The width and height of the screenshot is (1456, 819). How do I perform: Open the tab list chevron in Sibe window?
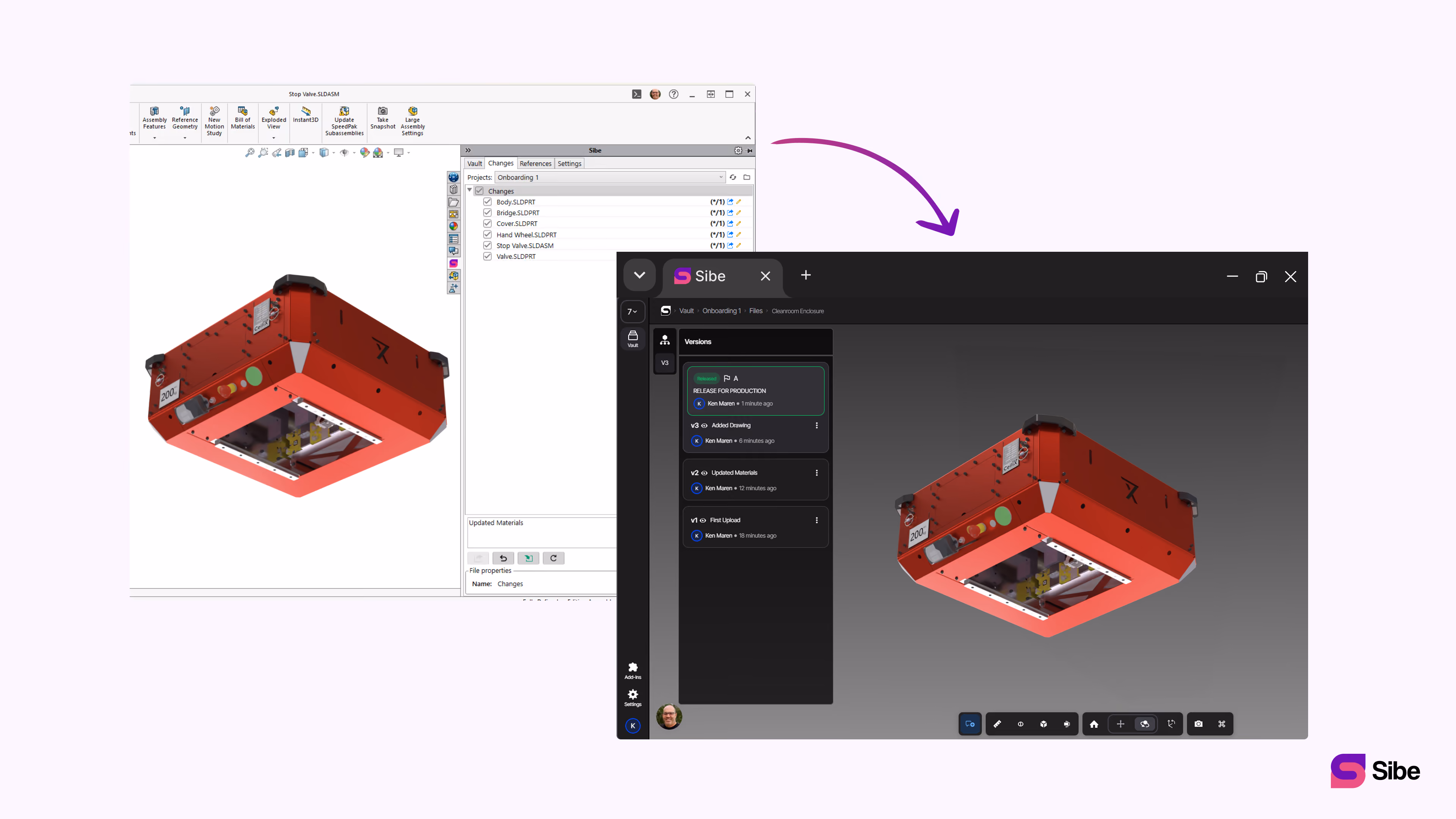(x=639, y=275)
